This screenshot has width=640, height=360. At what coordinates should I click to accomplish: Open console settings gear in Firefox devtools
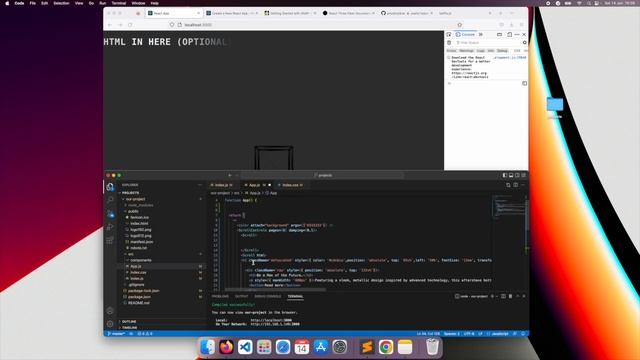tap(524, 42)
